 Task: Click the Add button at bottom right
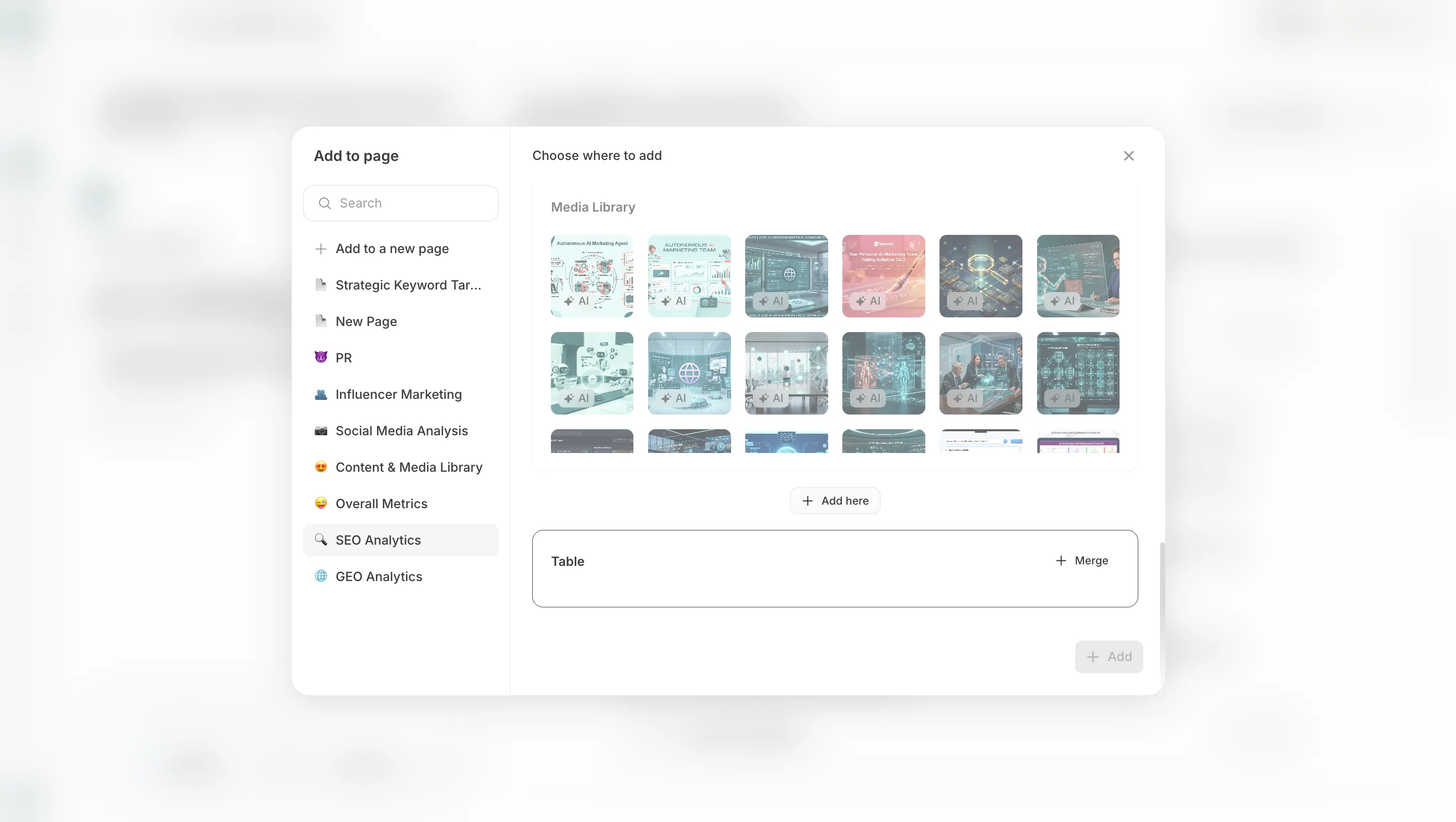click(x=1108, y=657)
